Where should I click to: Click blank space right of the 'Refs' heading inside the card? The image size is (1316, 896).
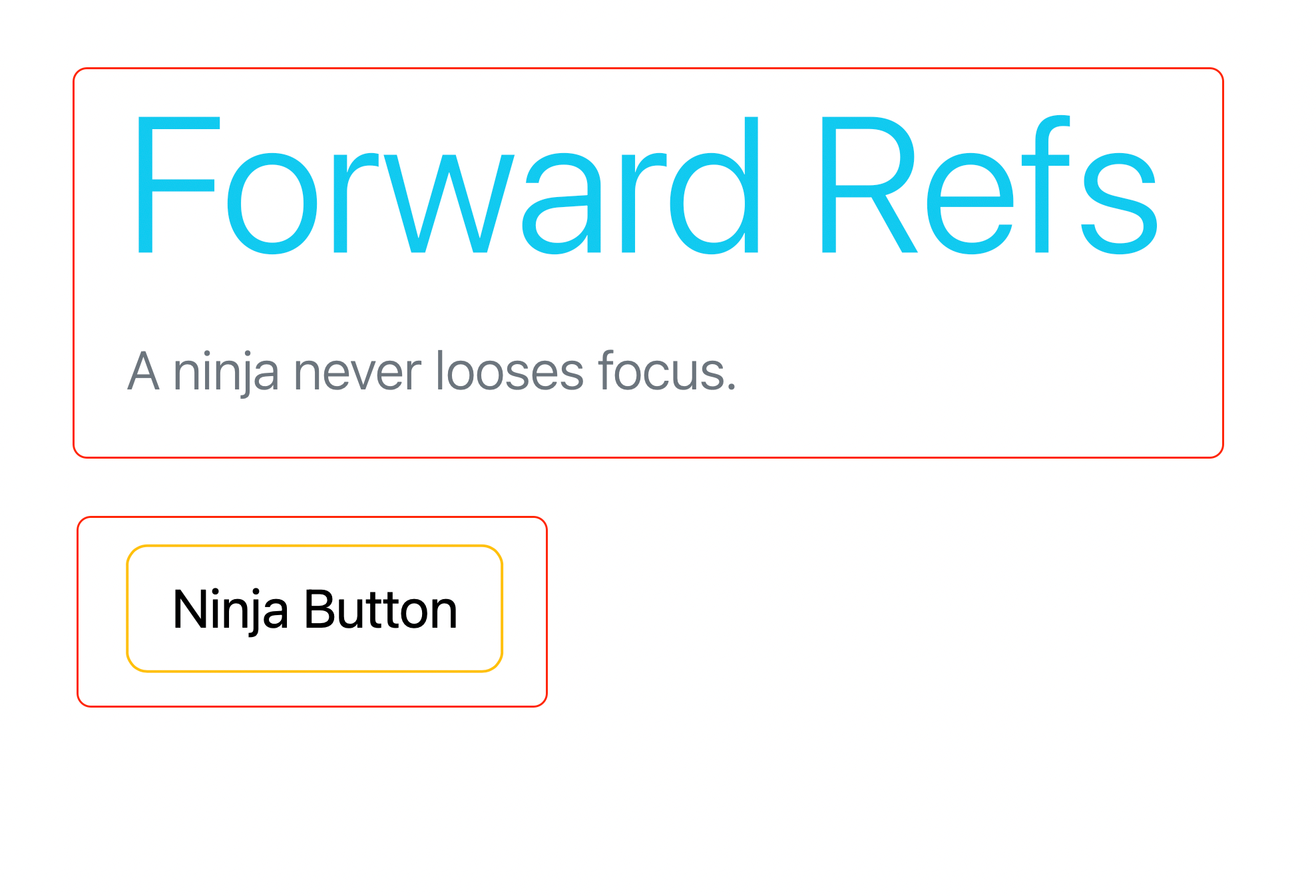point(1190,184)
